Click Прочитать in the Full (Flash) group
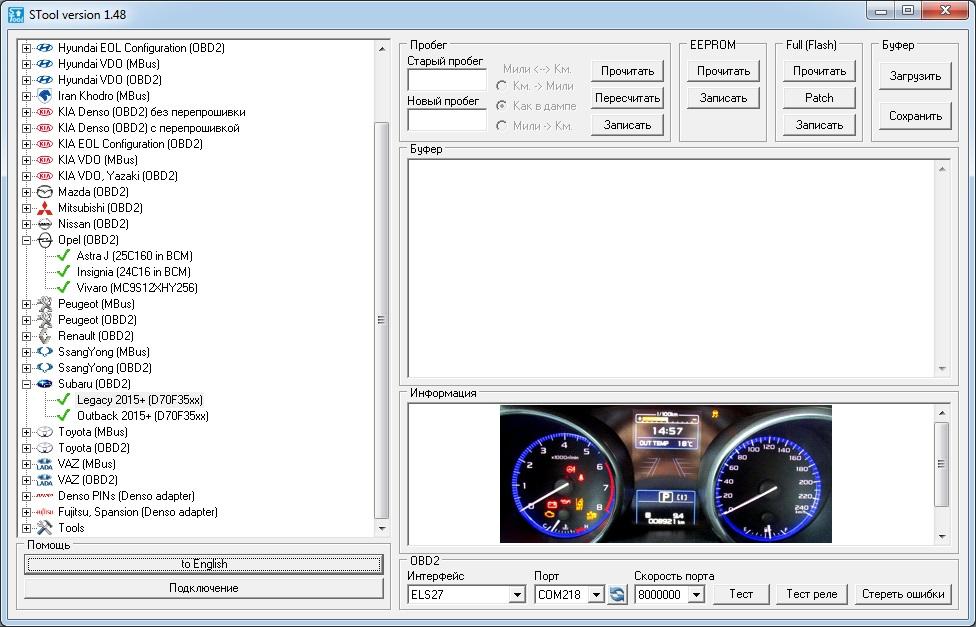This screenshot has height=627, width=976. [x=819, y=71]
